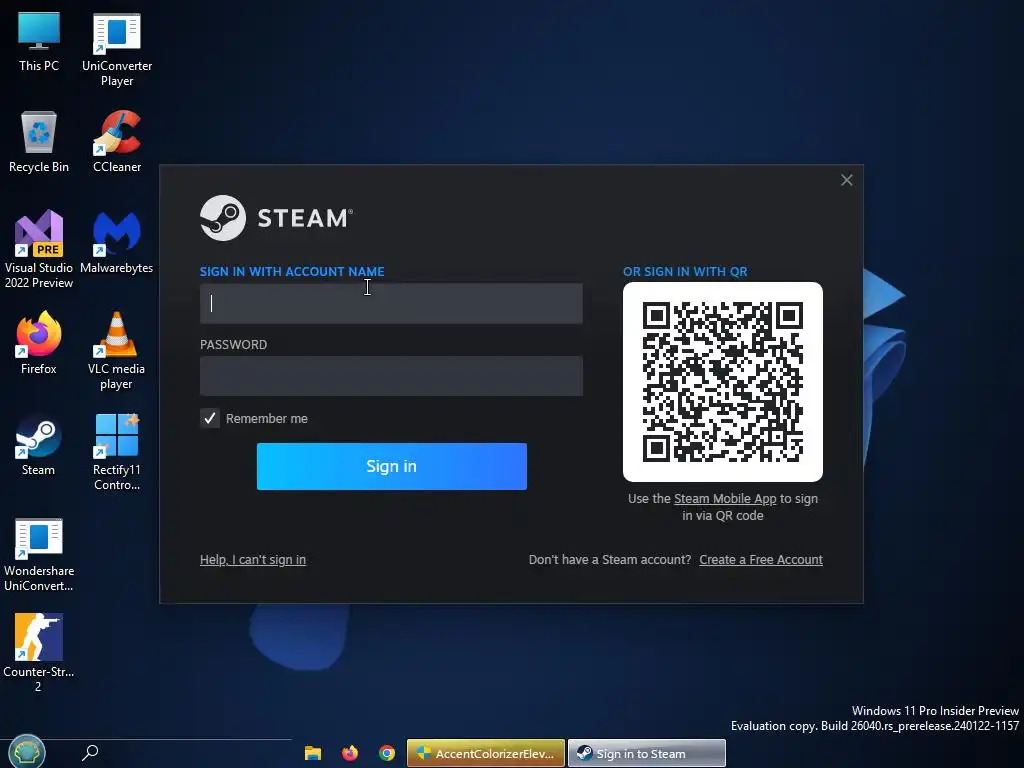This screenshot has height=768, width=1024.
Task: Click the blue Sign in button
Action: click(391, 466)
